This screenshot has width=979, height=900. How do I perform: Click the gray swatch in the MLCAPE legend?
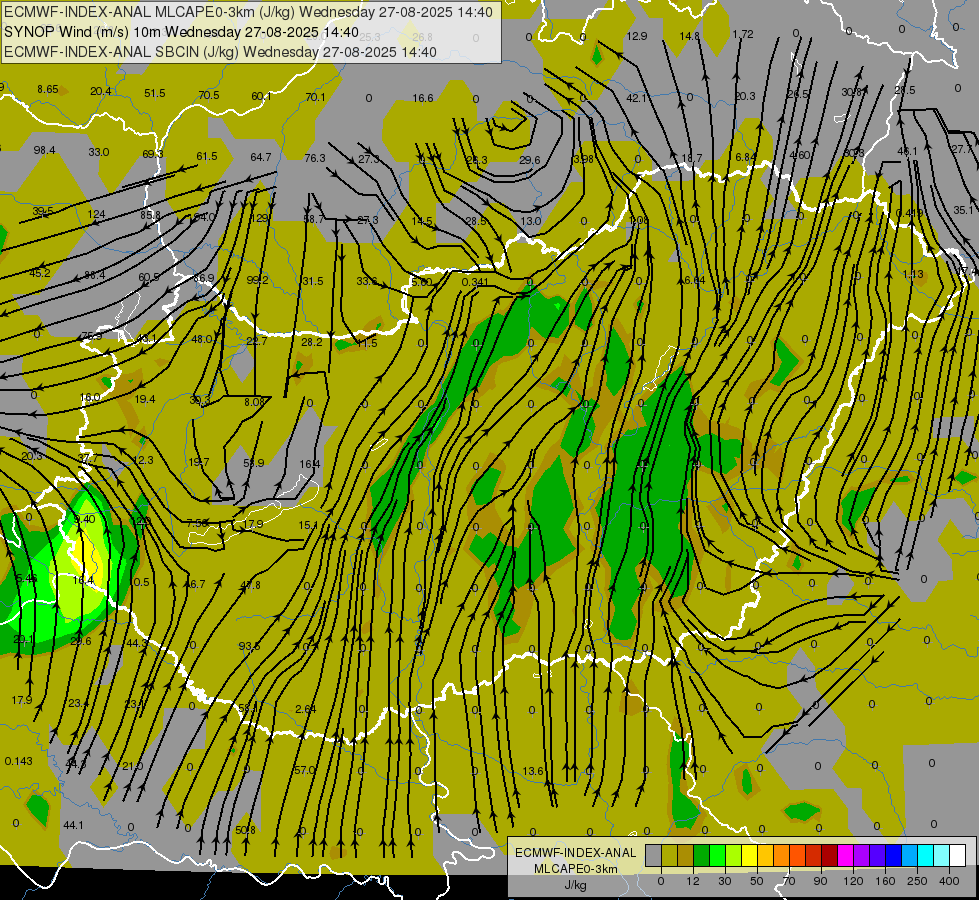point(654,855)
